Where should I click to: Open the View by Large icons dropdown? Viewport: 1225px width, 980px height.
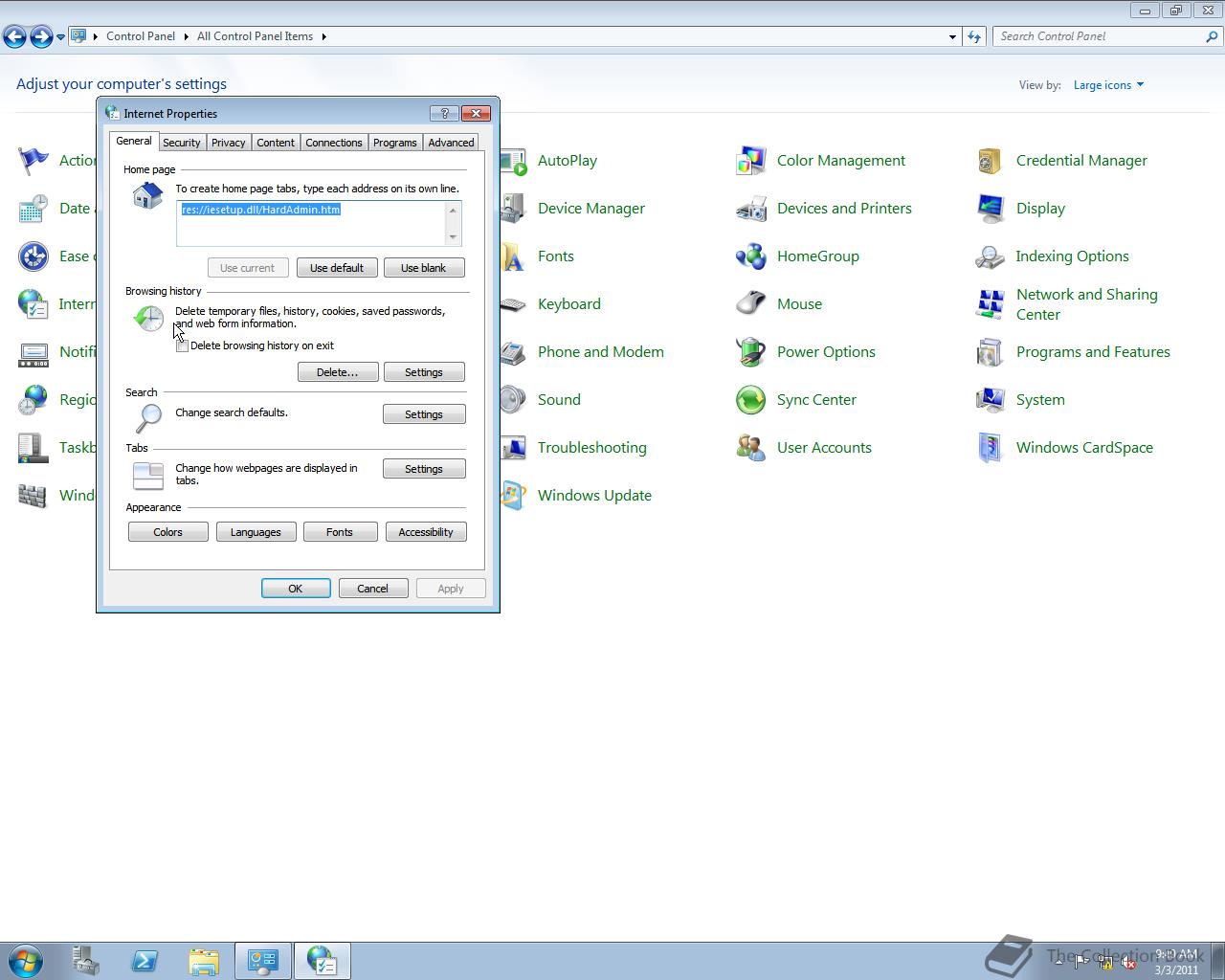point(1108,85)
